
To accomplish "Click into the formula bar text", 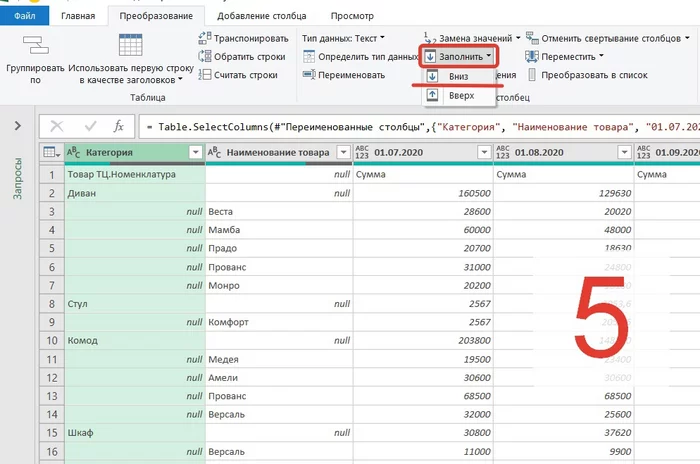I will [x=420, y=127].
